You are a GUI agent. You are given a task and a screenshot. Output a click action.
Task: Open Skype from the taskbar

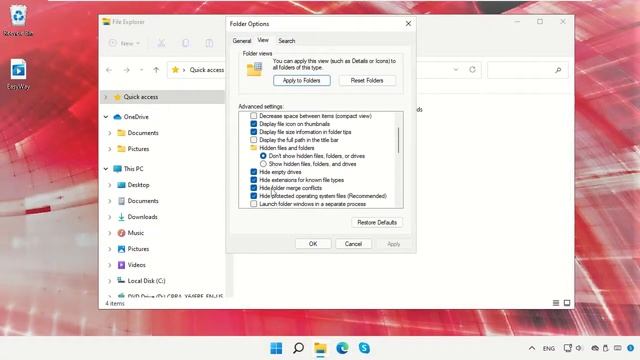pyautogui.click(x=364, y=348)
